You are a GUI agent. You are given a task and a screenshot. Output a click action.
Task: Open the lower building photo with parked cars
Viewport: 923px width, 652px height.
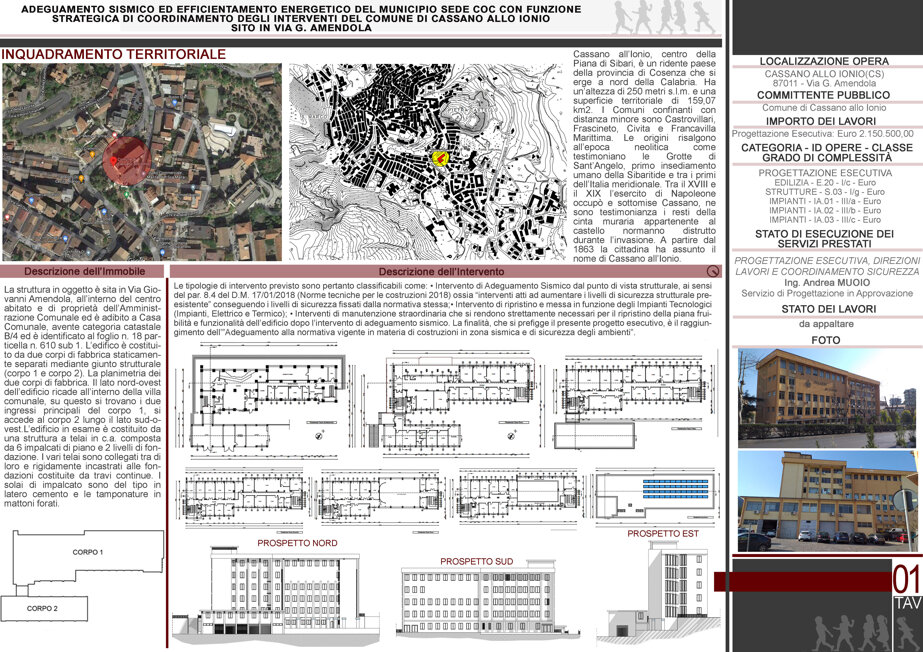(x=827, y=501)
